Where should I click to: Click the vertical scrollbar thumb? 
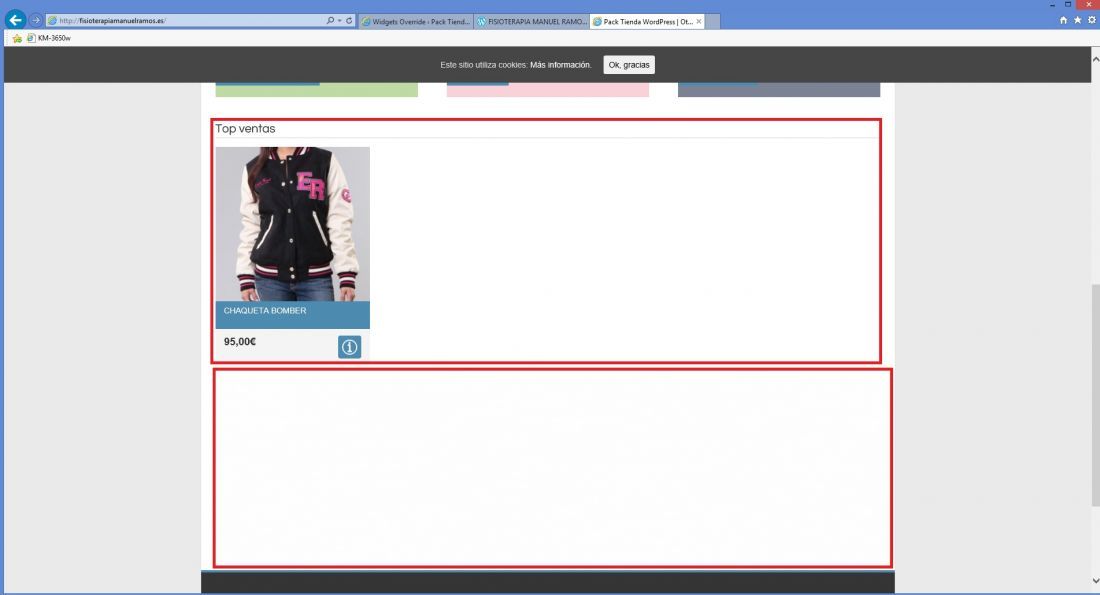(x=1095, y=395)
